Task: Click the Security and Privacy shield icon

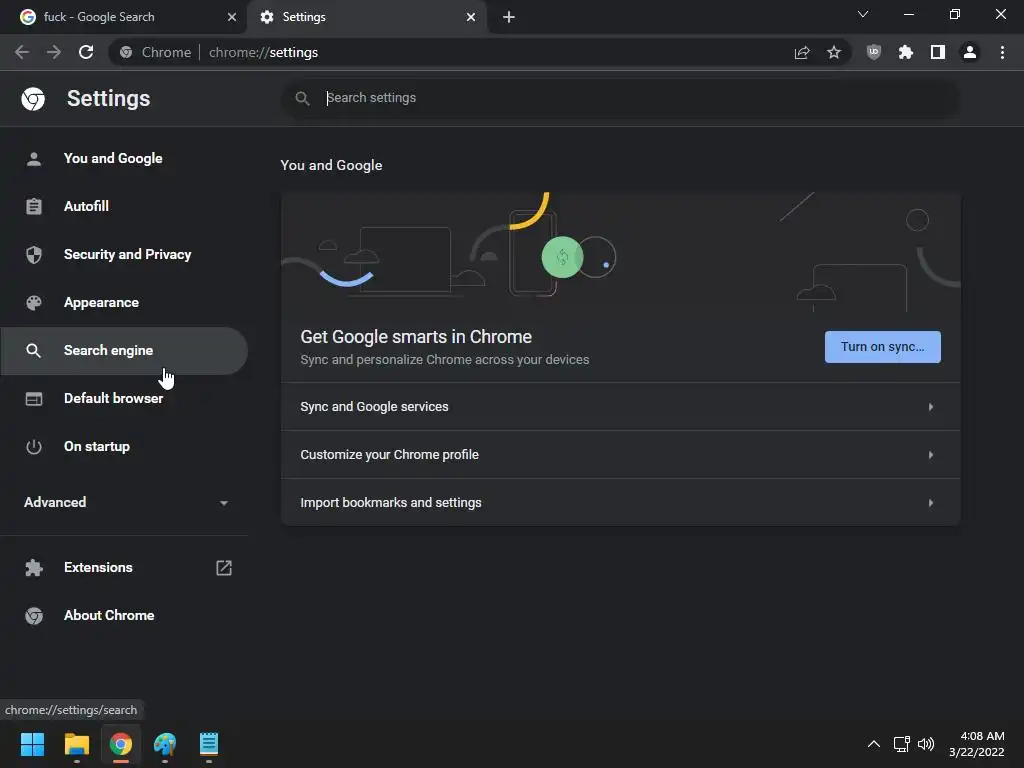Action: (34, 255)
